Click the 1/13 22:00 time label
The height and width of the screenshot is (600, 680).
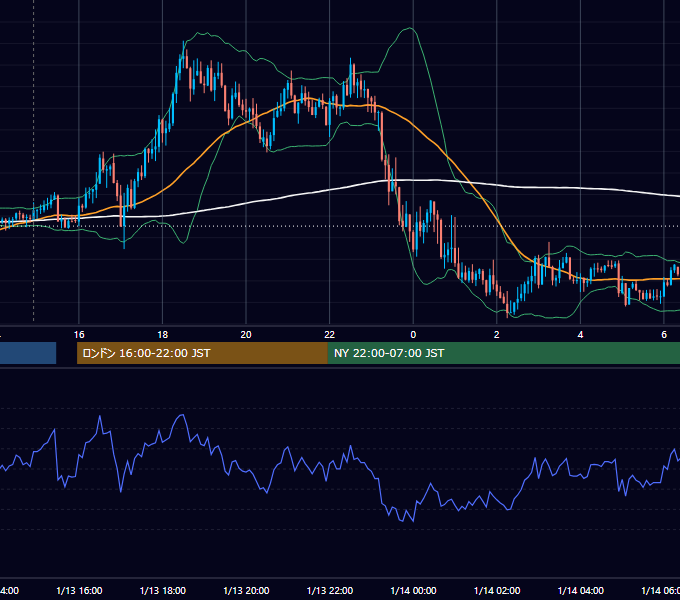click(330, 590)
